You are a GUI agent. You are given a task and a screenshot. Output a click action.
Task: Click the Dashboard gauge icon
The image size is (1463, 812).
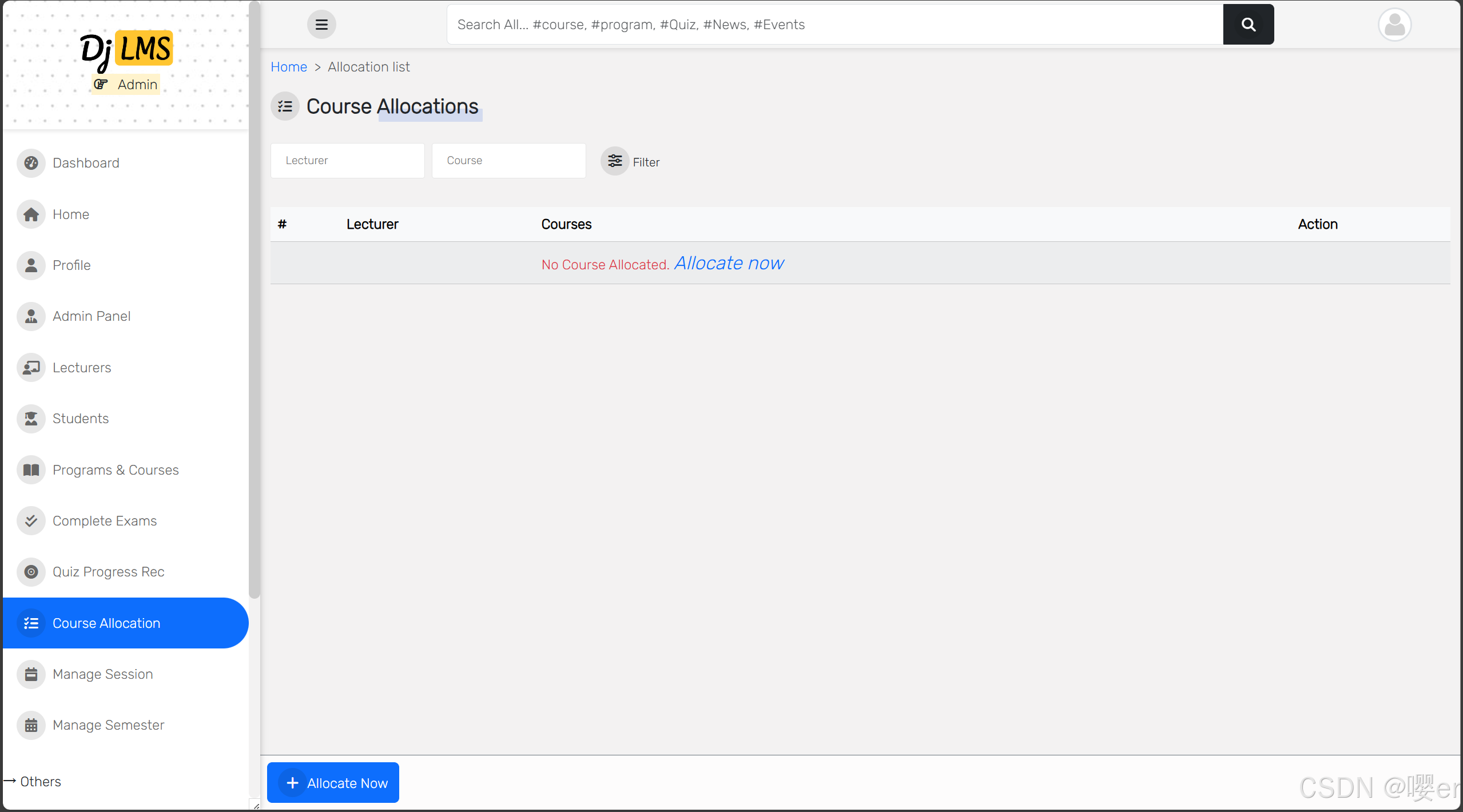(31, 163)
